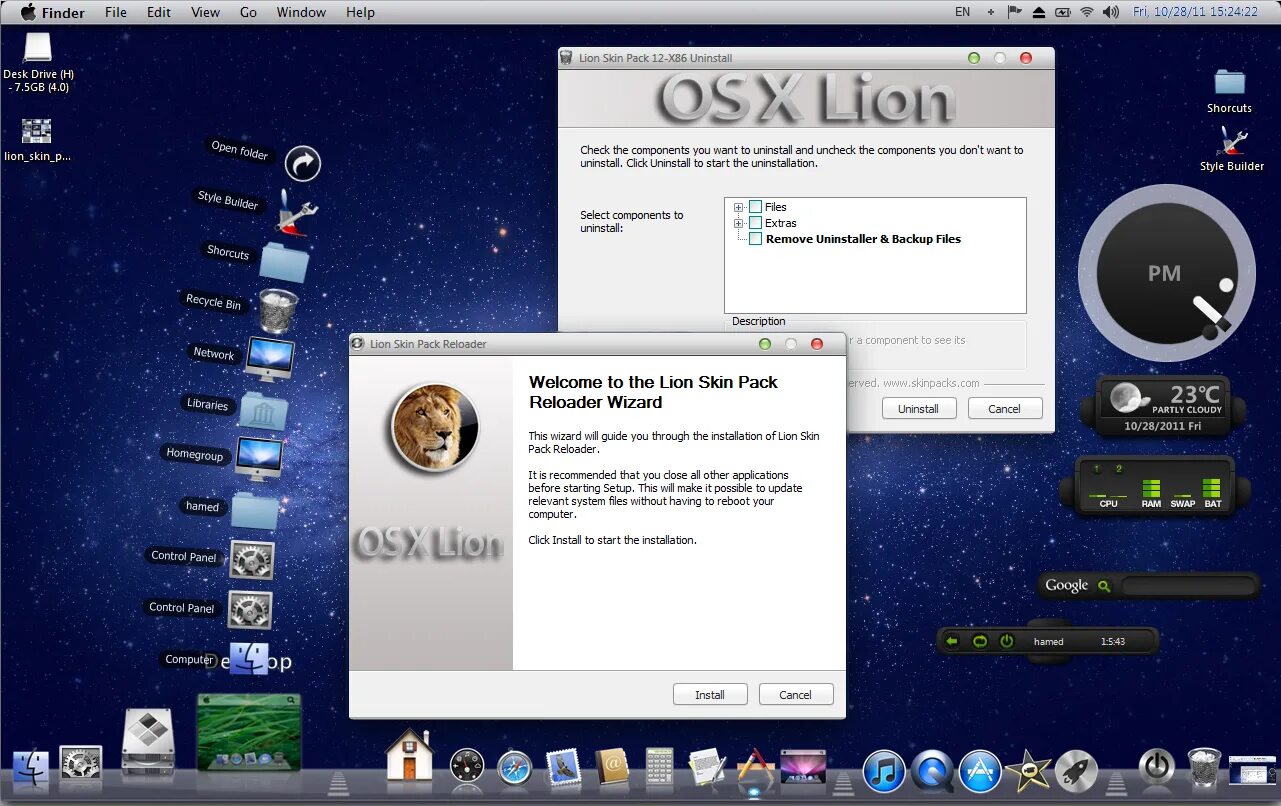Screen dimensions: 1281x806
Task: Open the Window menu
Action: pyautogui.click(x=301, y=12)
